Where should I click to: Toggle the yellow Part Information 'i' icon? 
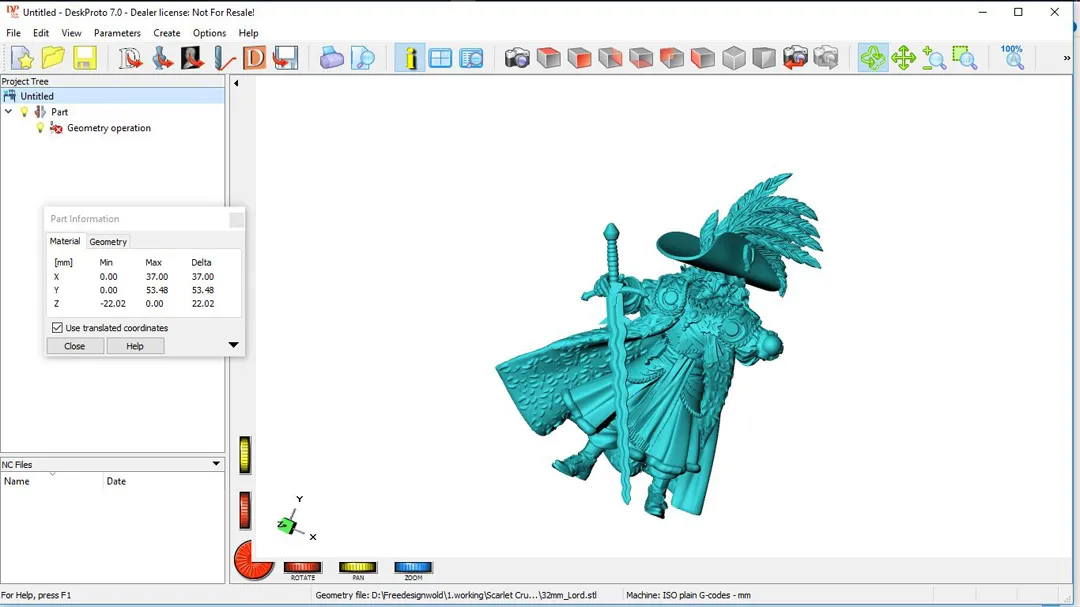(x=410, y=58)
